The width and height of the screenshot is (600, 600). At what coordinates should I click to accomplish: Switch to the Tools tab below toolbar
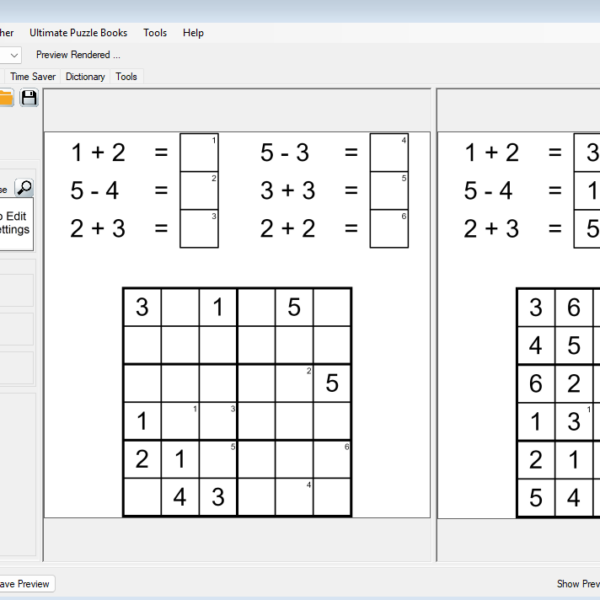(x=126, y=76)
